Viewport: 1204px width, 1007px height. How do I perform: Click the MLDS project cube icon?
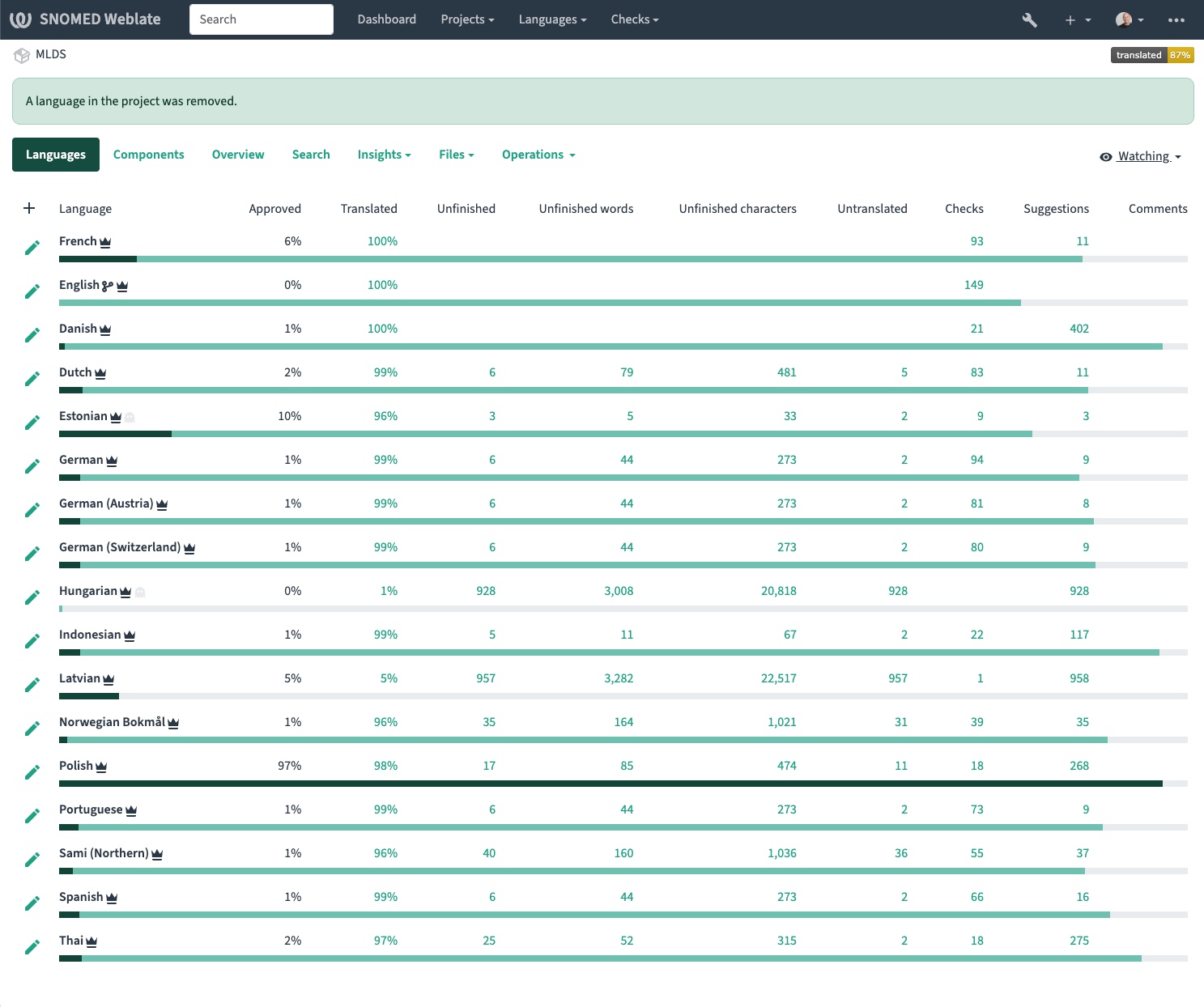point(22,55)
